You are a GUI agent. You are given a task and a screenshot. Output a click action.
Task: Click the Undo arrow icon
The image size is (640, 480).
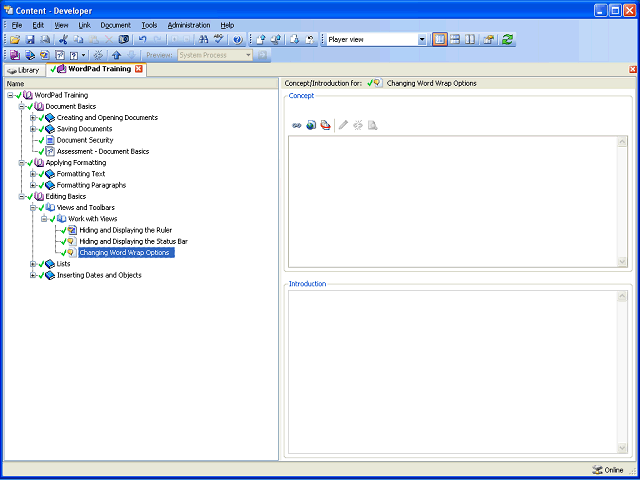pos(142,40)
